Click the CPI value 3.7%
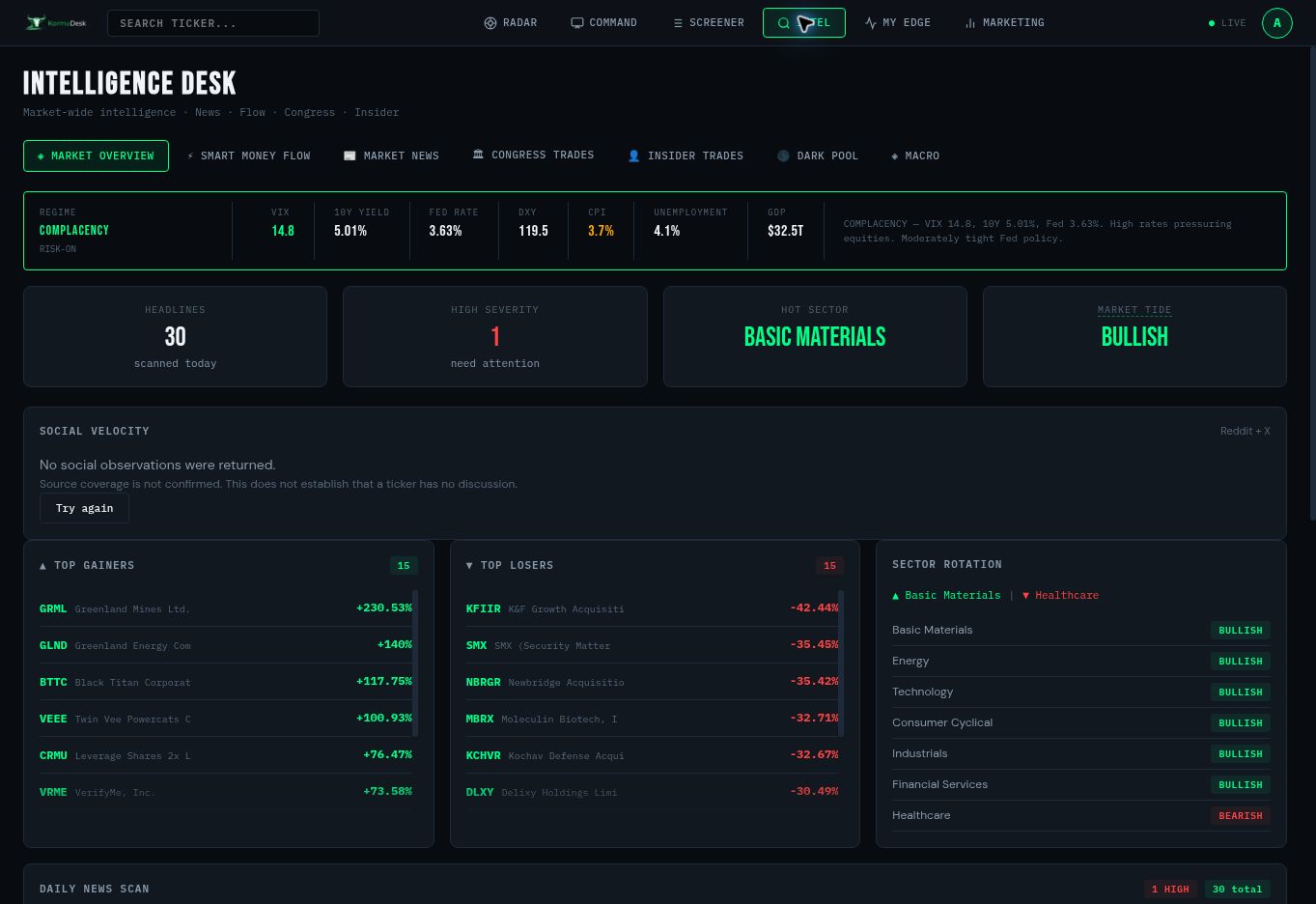Screen dimensions: 1316x904 pos(601,231)
